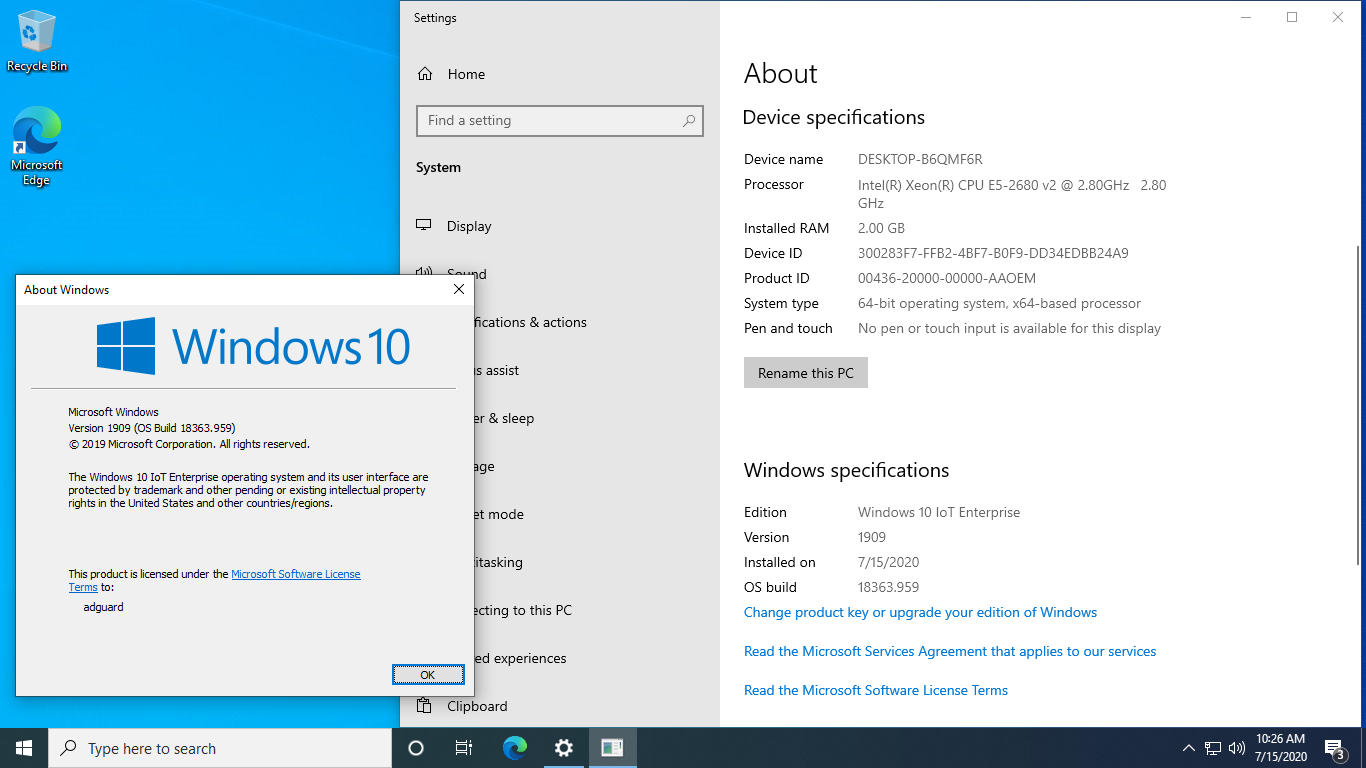Click the Cortana circle icon on taskbar

416,748
